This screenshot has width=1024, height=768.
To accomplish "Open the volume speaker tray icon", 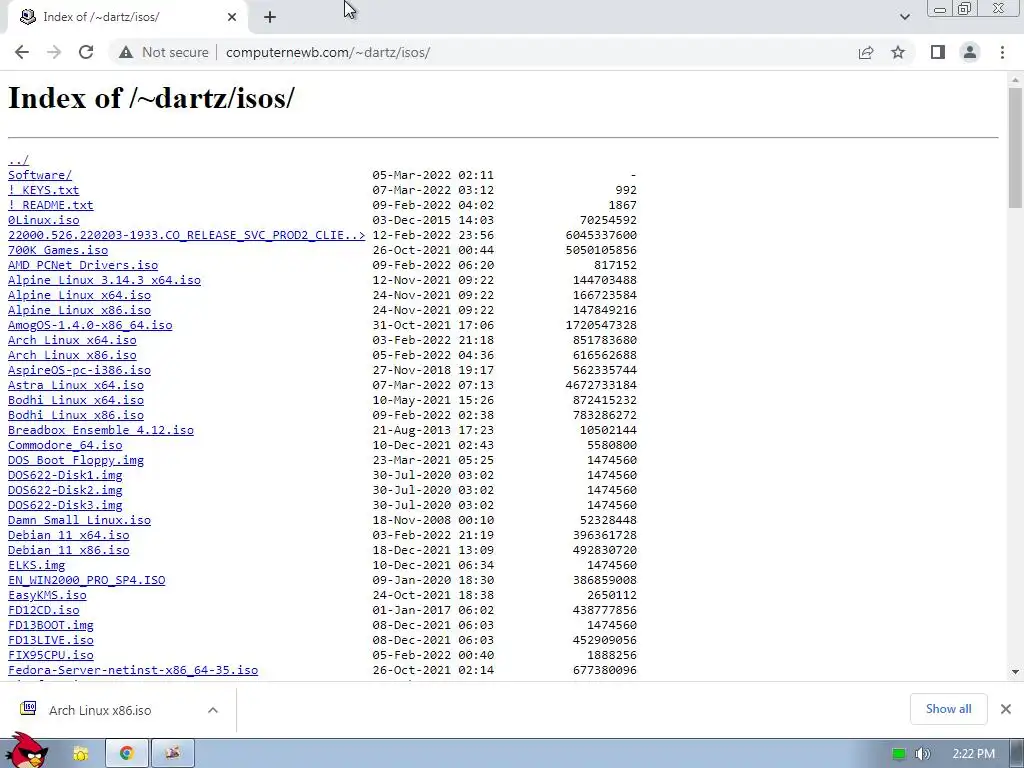I will pyautogui.click(x=922, y=754).
